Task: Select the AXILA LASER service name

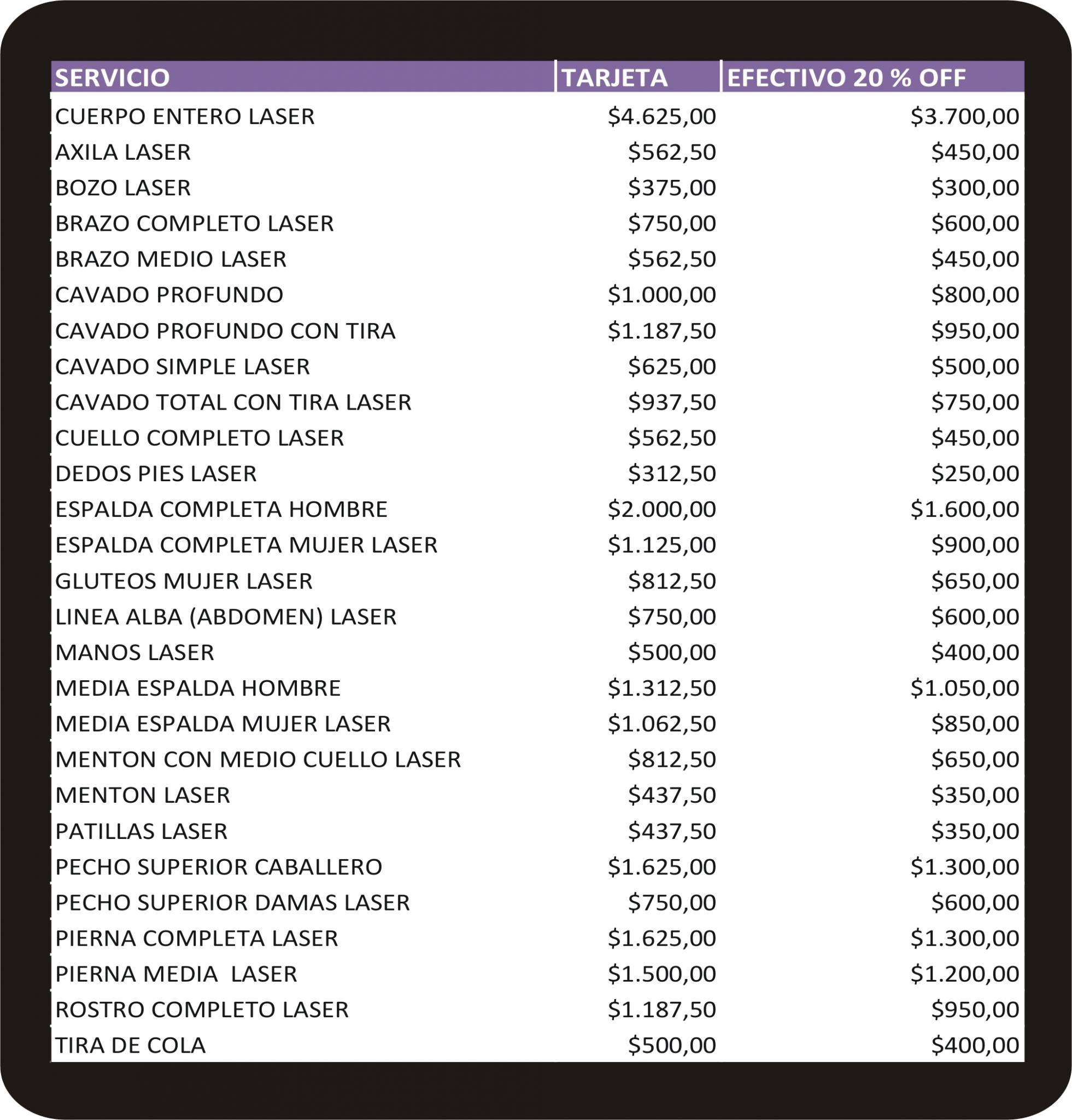Action: click(x=123, y=153)
